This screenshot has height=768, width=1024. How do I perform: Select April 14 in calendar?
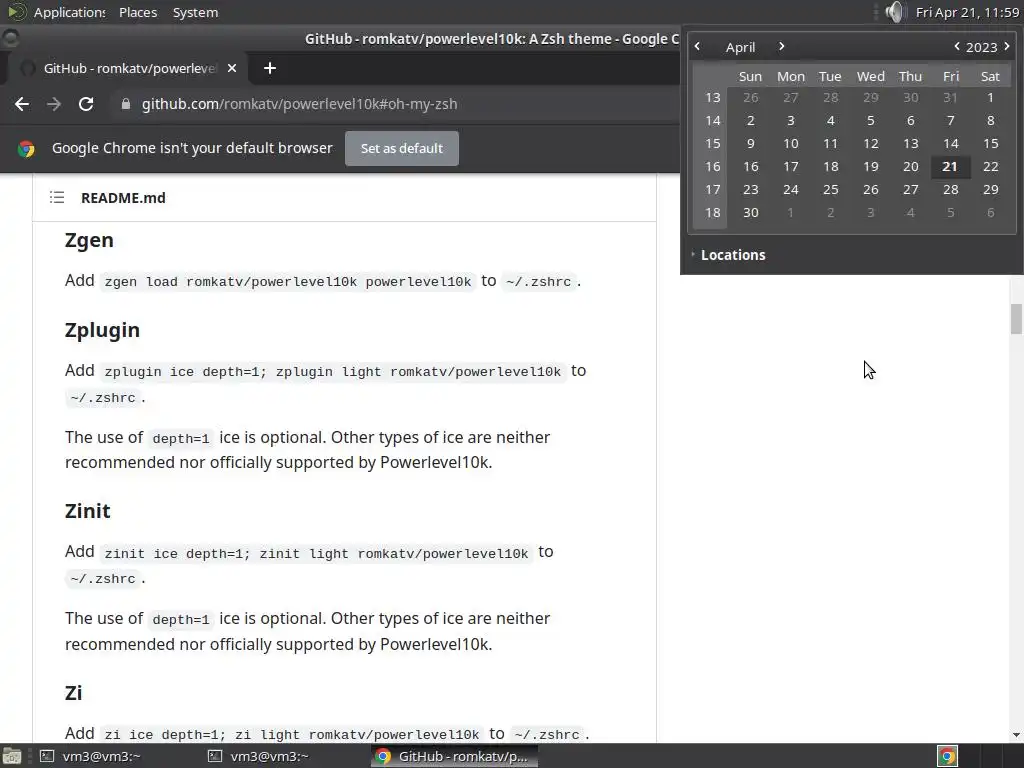pos(950,144)
